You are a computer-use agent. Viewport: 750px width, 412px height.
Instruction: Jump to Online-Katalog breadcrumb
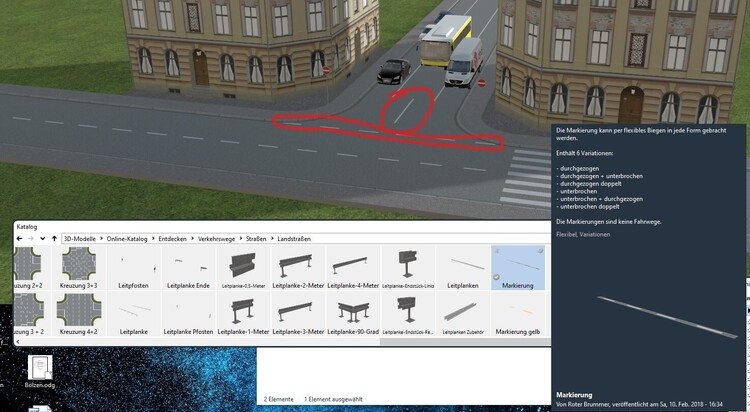pos(127,238)
